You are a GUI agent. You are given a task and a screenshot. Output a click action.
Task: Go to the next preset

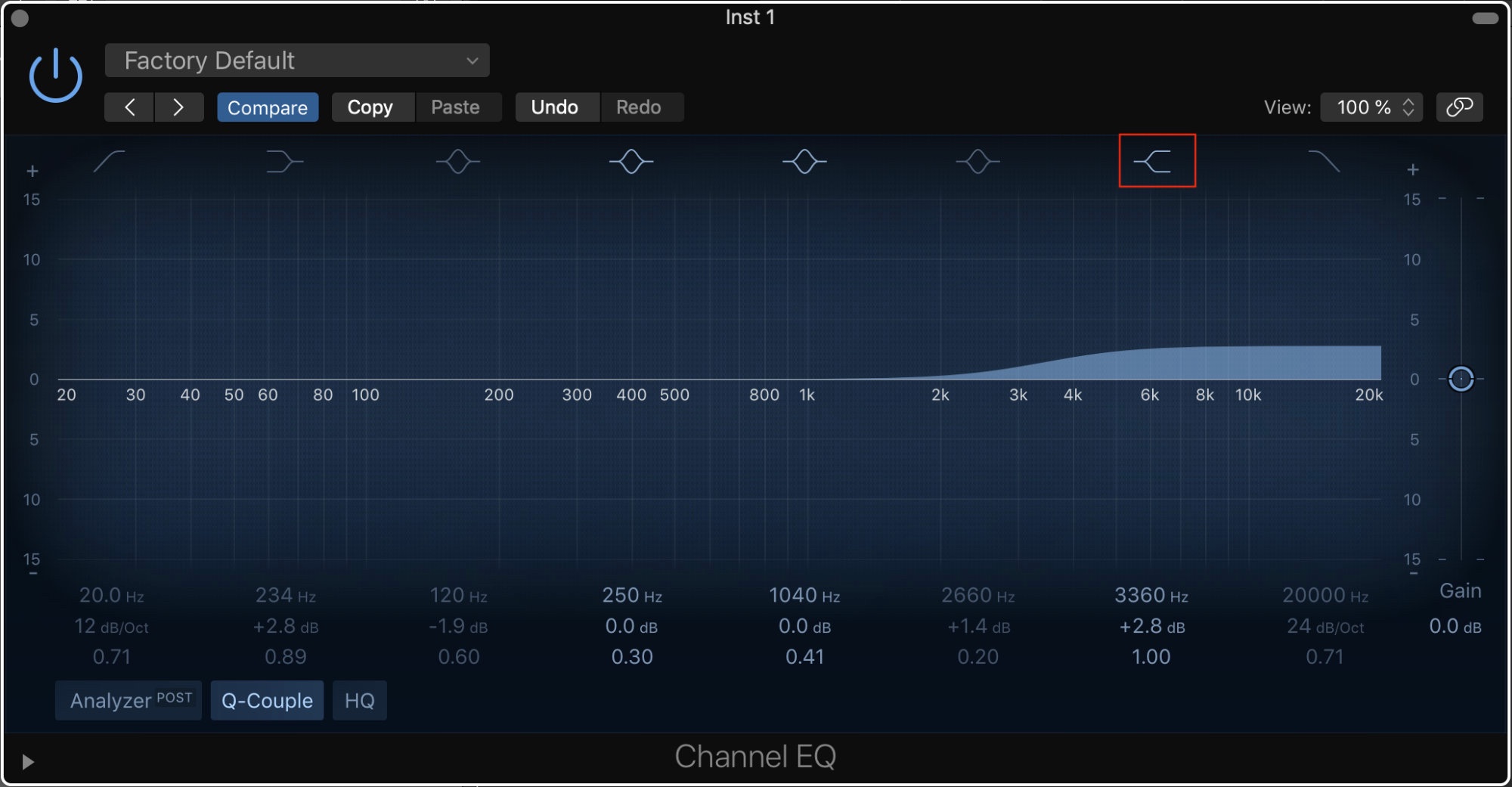[178, 107]
